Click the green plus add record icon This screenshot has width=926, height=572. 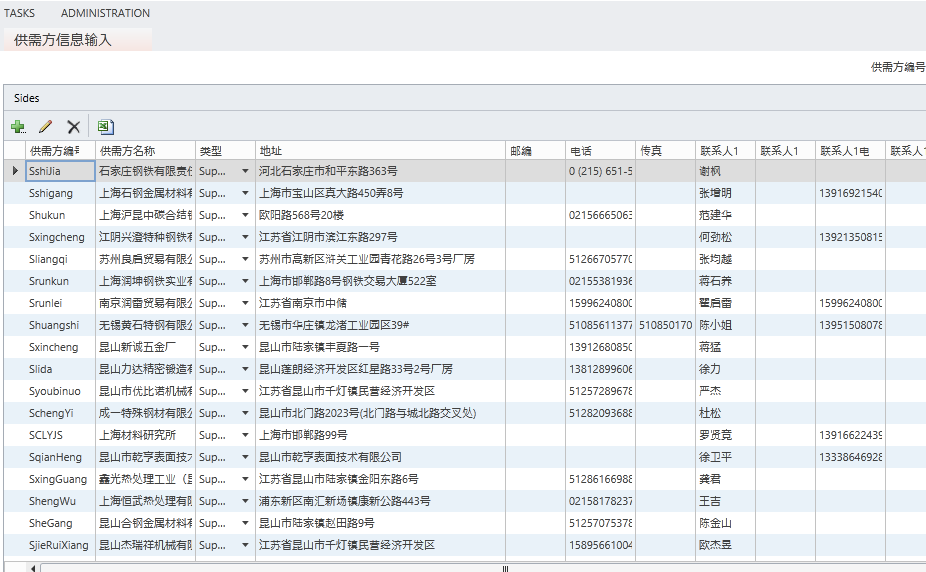(x=18, y=127)
